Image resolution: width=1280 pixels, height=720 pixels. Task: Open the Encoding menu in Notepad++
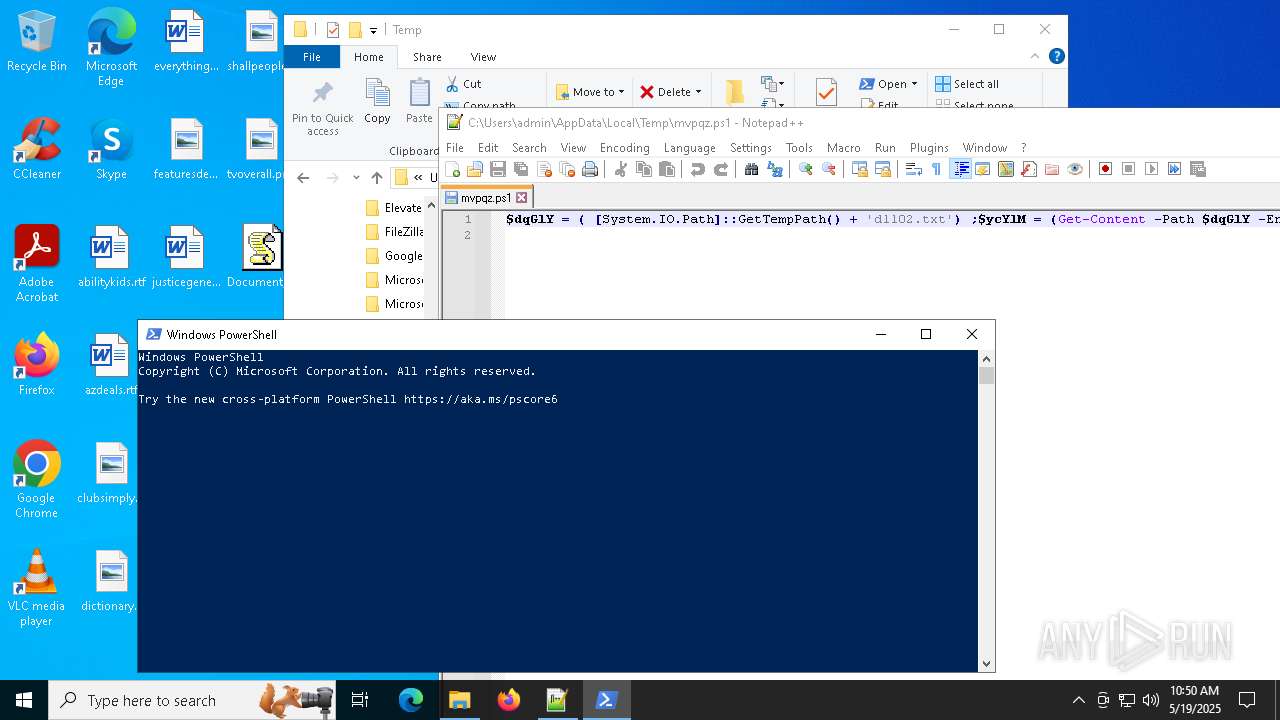(624, 147)
